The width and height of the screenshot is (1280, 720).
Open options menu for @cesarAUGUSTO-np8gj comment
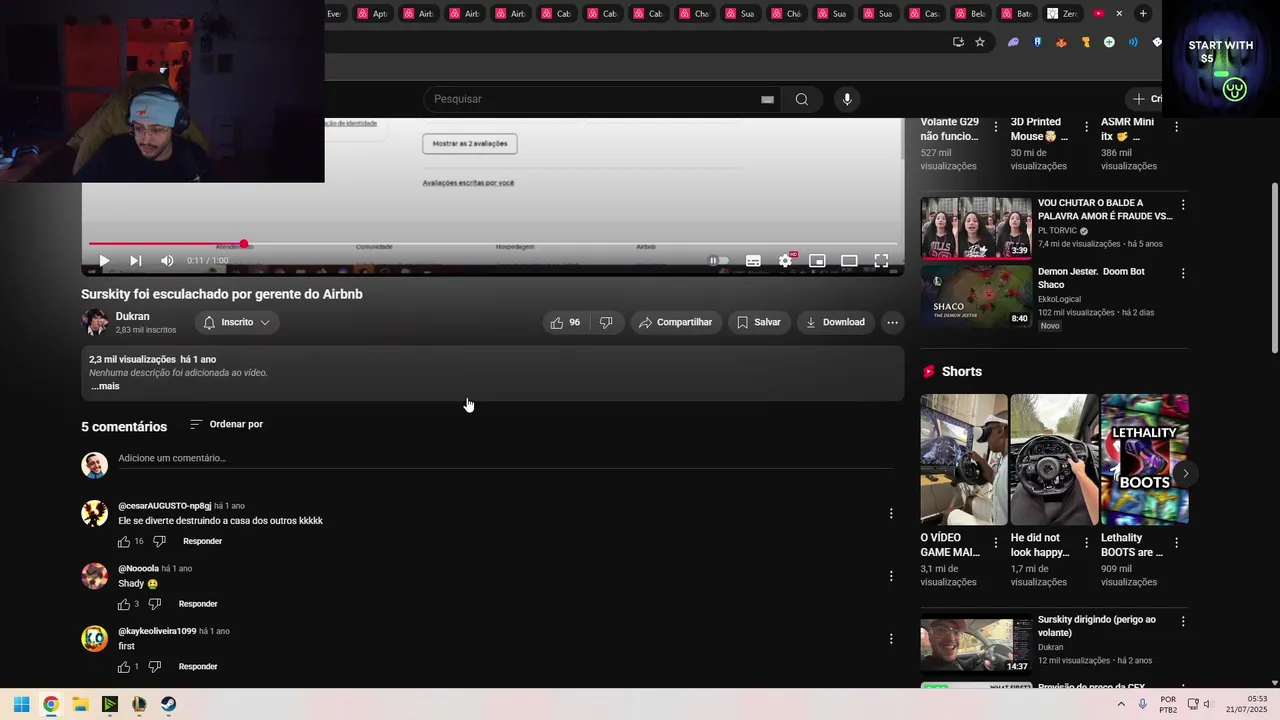click(891, 513)
